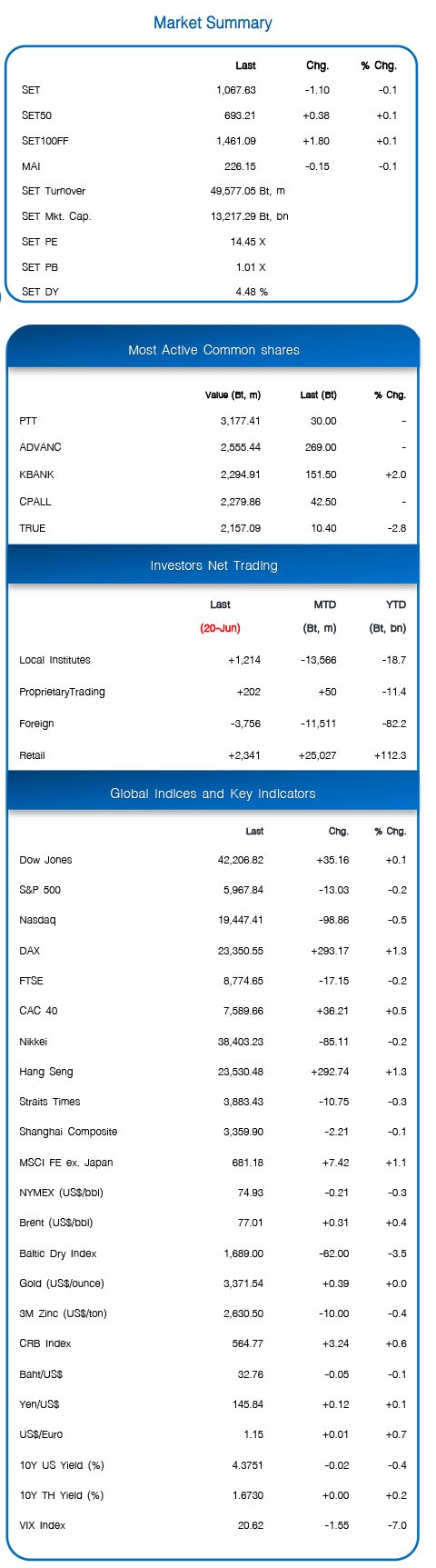436x1568 pixels.
Task: Select the SET50 row label
Action: pyautogui.click(x=36, y=115)
